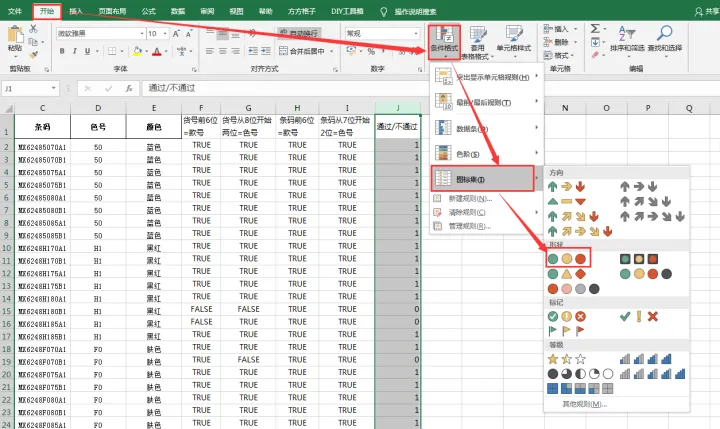The image size is (720, 429).
Task: Open the number format dropdown 常规
Action: pyautogui.click(x=416, y=34)
